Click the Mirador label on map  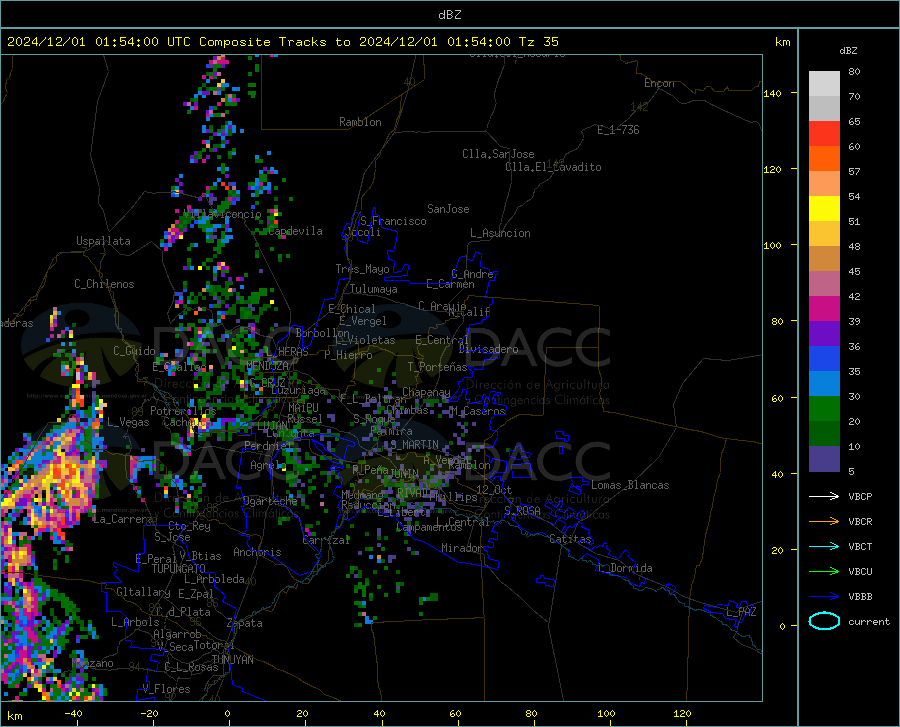[461, 548]
